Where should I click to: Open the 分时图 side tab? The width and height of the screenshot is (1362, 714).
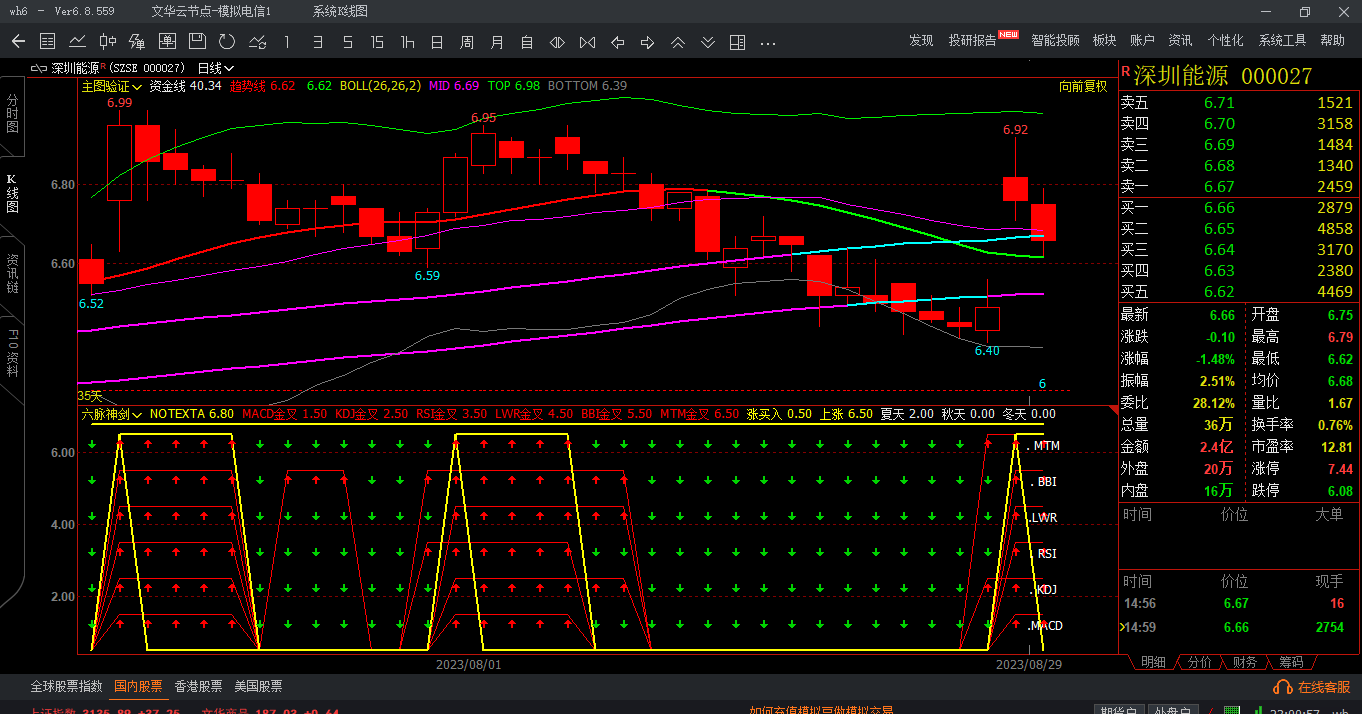(13, 115)
